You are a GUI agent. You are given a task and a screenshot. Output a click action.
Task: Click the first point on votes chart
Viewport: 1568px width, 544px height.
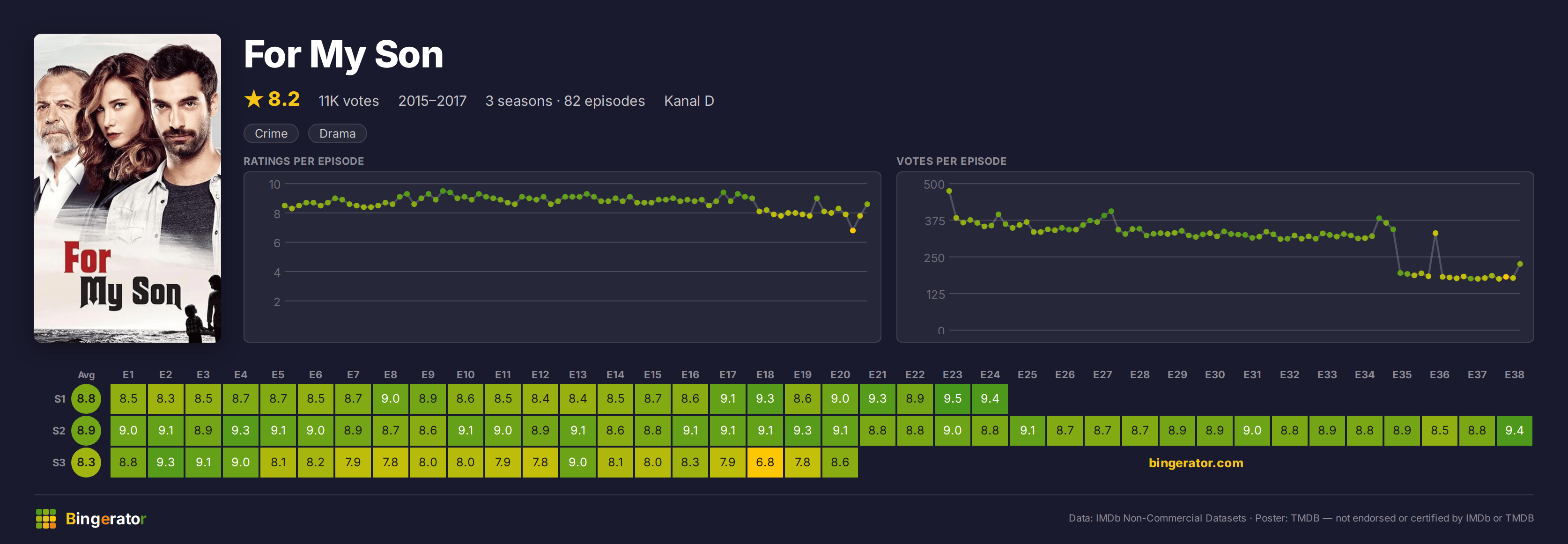(x=949, y=191)
